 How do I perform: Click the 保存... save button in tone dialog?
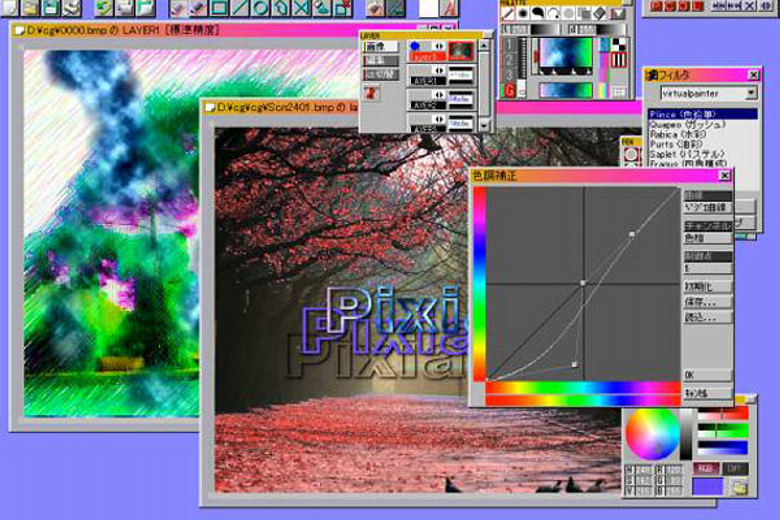click(707, 302)
